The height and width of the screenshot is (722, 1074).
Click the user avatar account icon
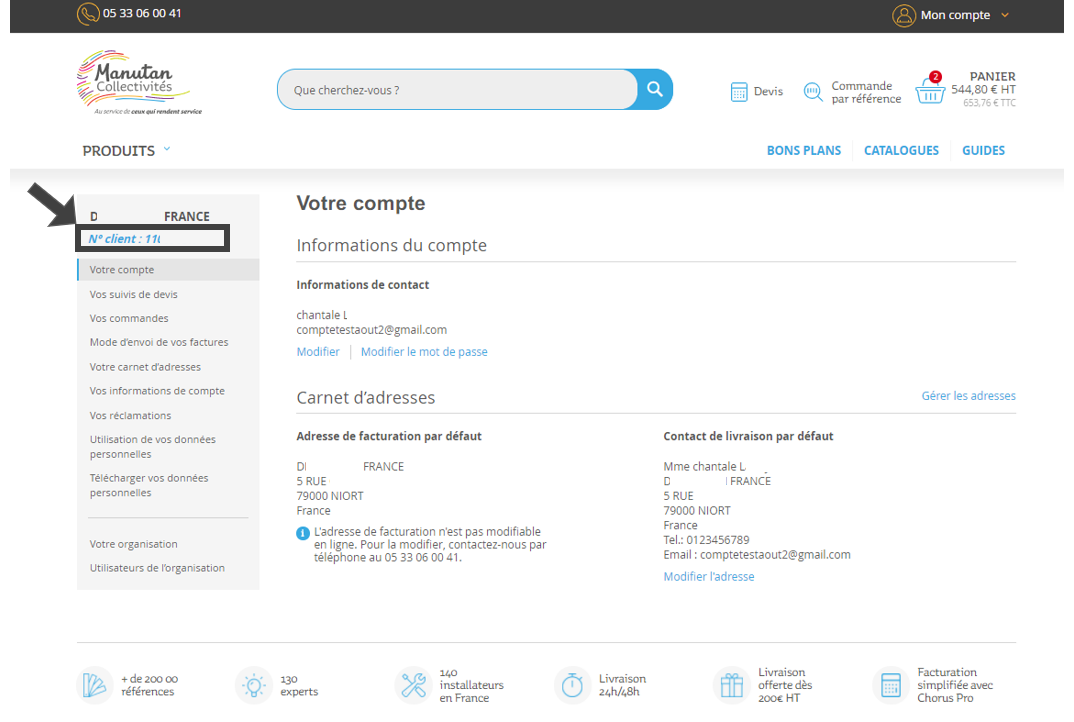tap(904, 15)
